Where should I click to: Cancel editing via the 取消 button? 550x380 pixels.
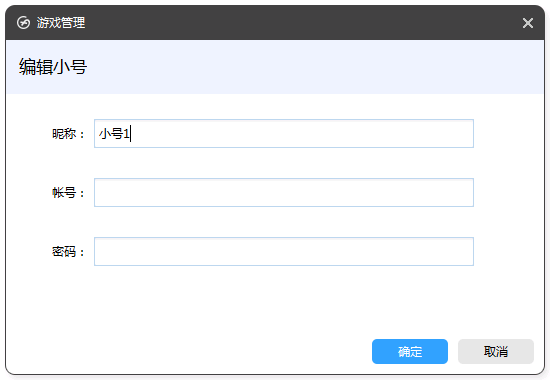click(x=496, y=351)
